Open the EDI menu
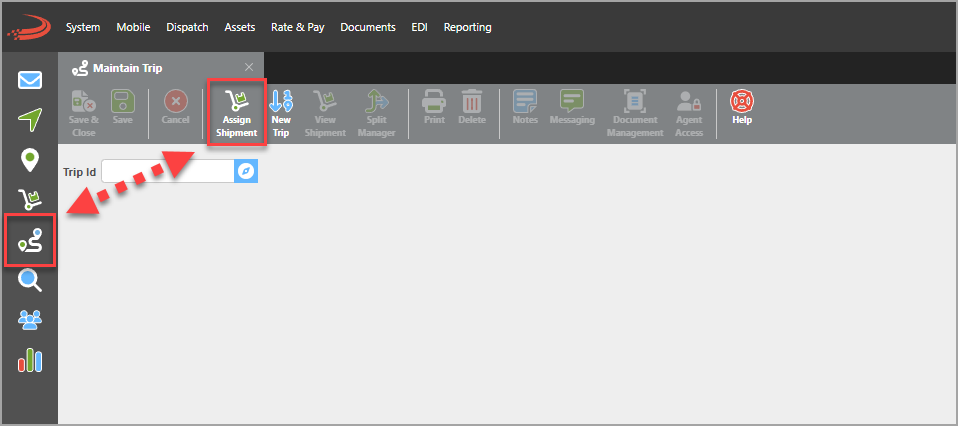The width and height of the screenshot is (958, 426). coord(419,27)
